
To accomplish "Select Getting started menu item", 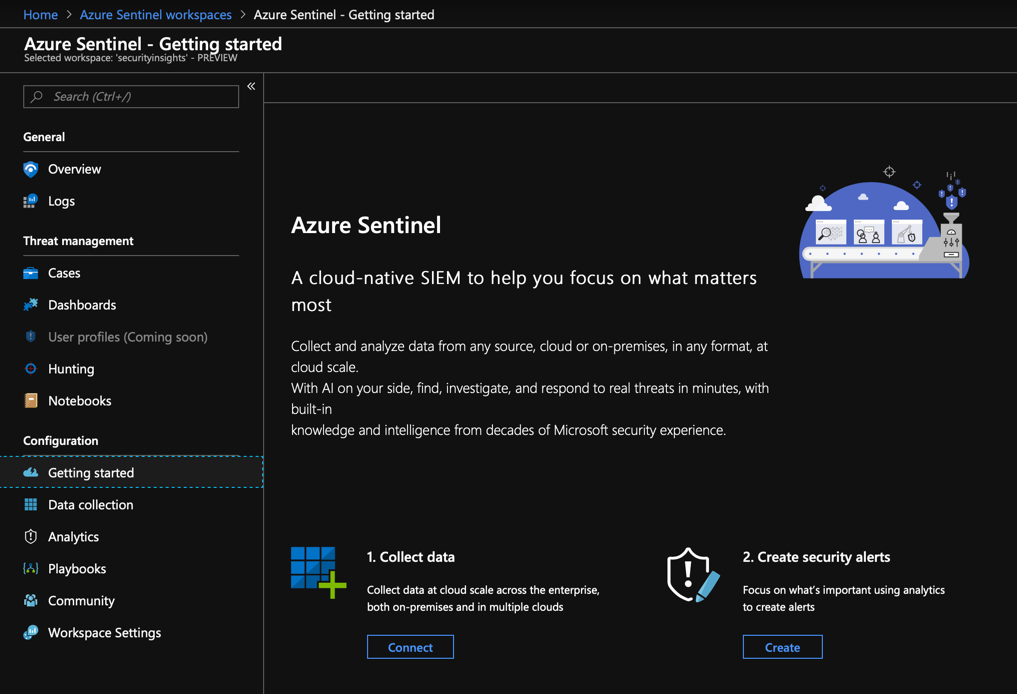I will pos(91,473).
